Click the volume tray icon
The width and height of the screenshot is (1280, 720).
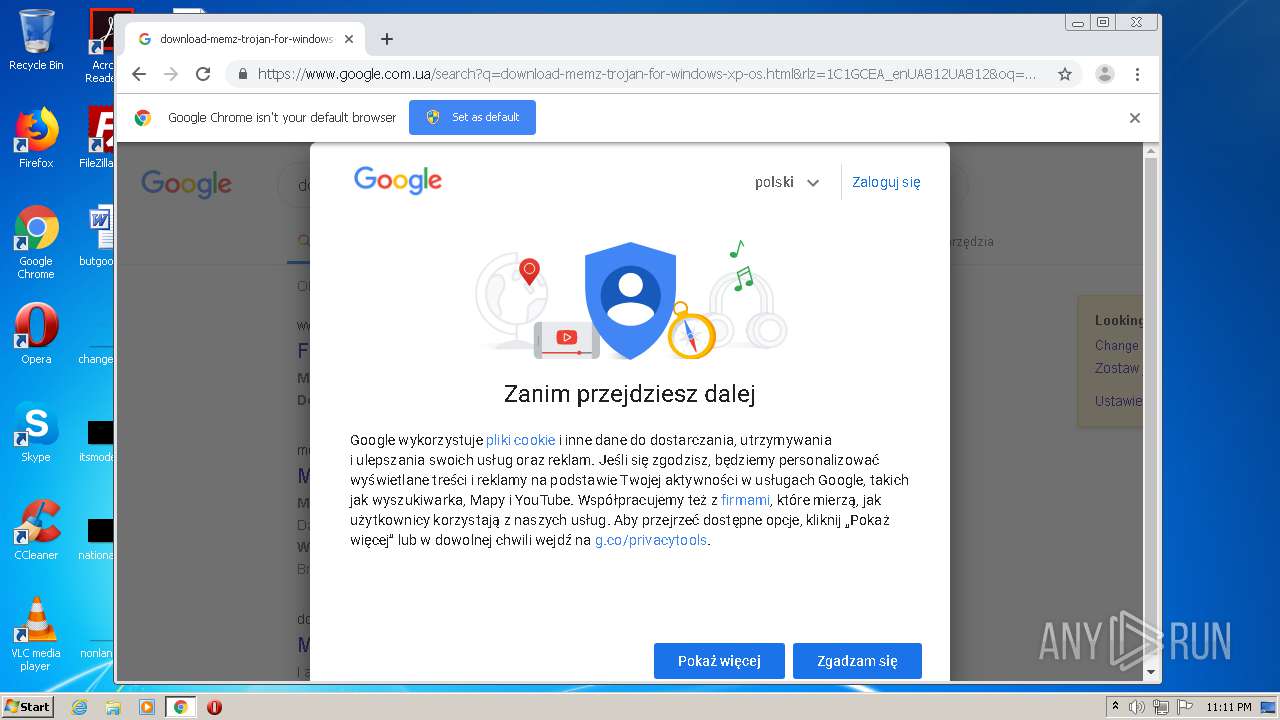pos(1137,707)
